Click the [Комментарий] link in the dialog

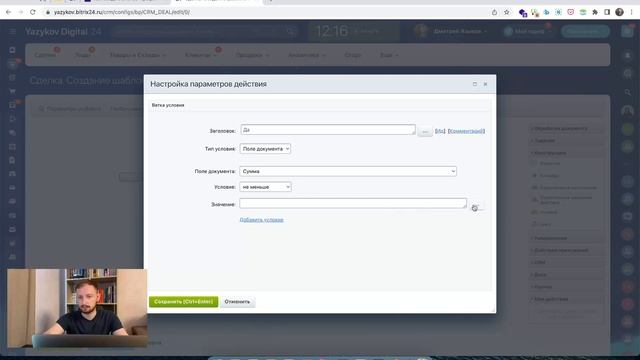466,131
